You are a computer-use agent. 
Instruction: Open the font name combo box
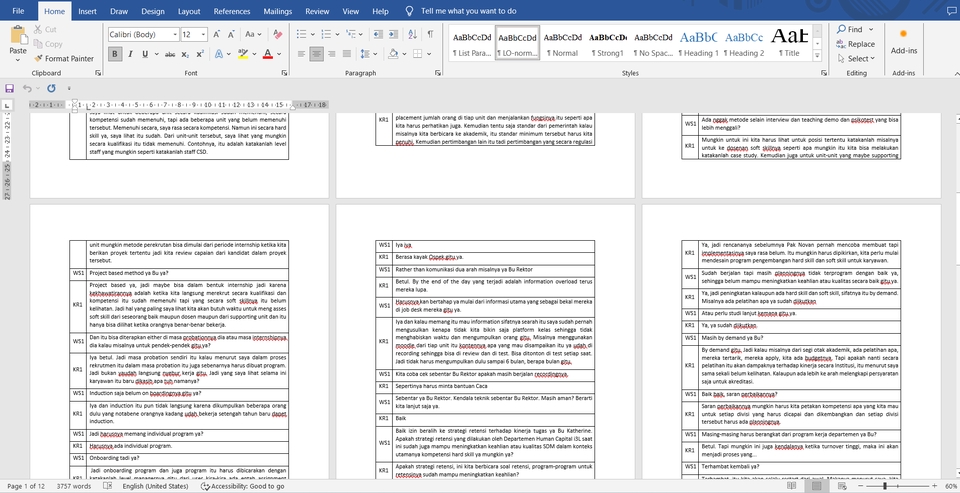(x=144, y=35)
